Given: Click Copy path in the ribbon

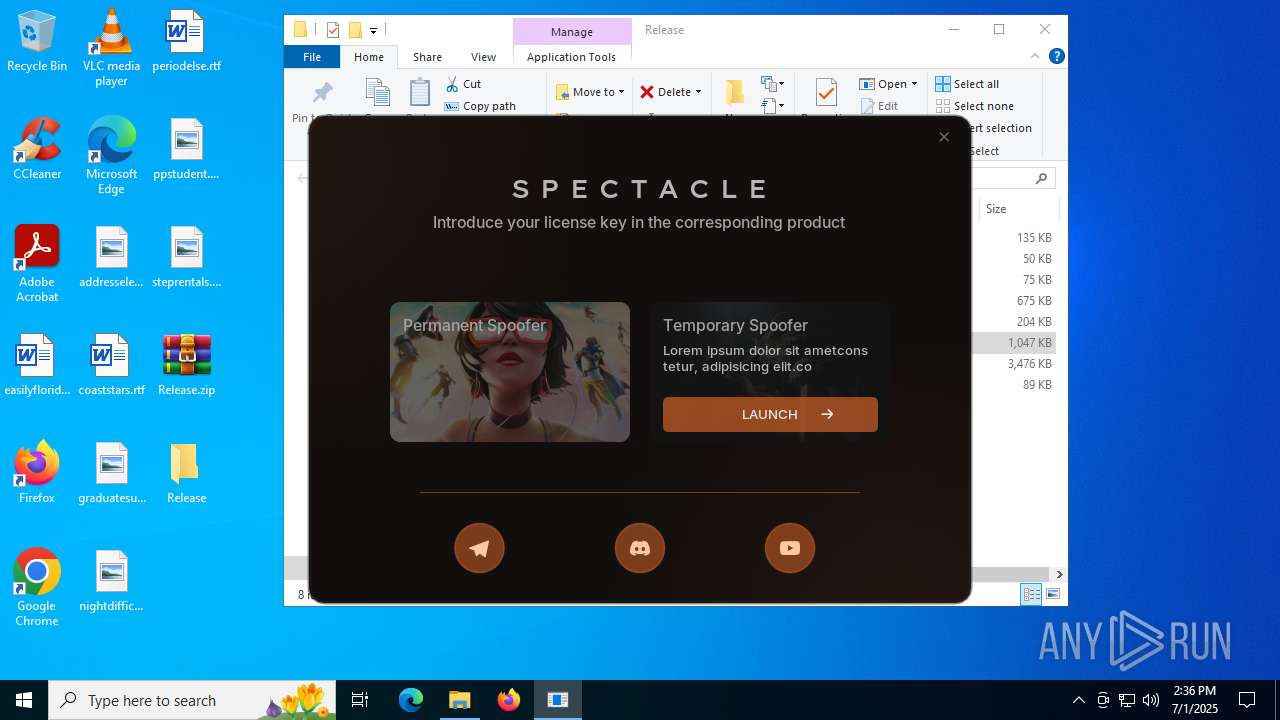Looking at the screenshot, I should click(x=481, y=106).
